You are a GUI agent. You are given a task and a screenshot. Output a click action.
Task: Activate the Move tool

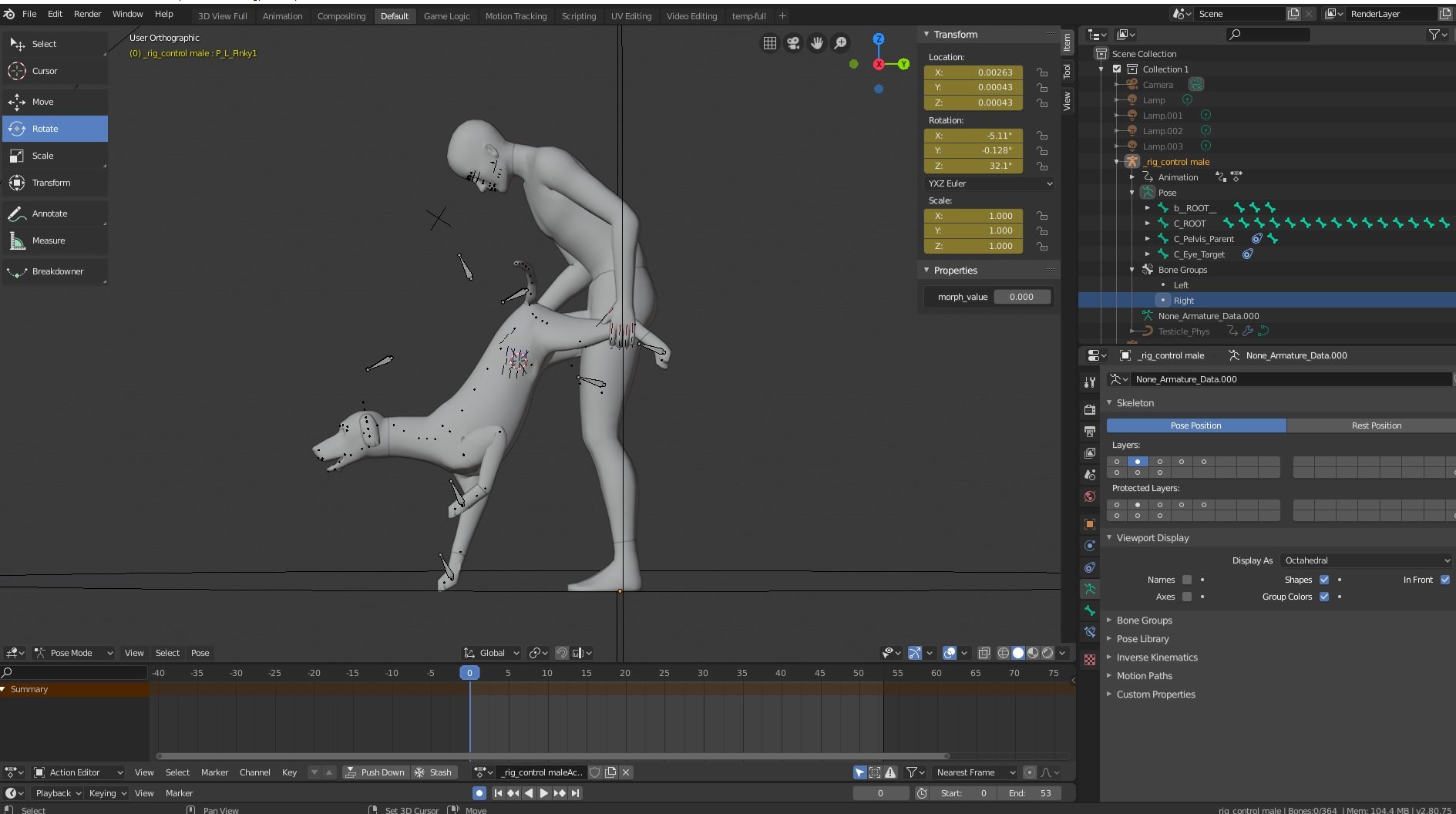pos(54,102)
